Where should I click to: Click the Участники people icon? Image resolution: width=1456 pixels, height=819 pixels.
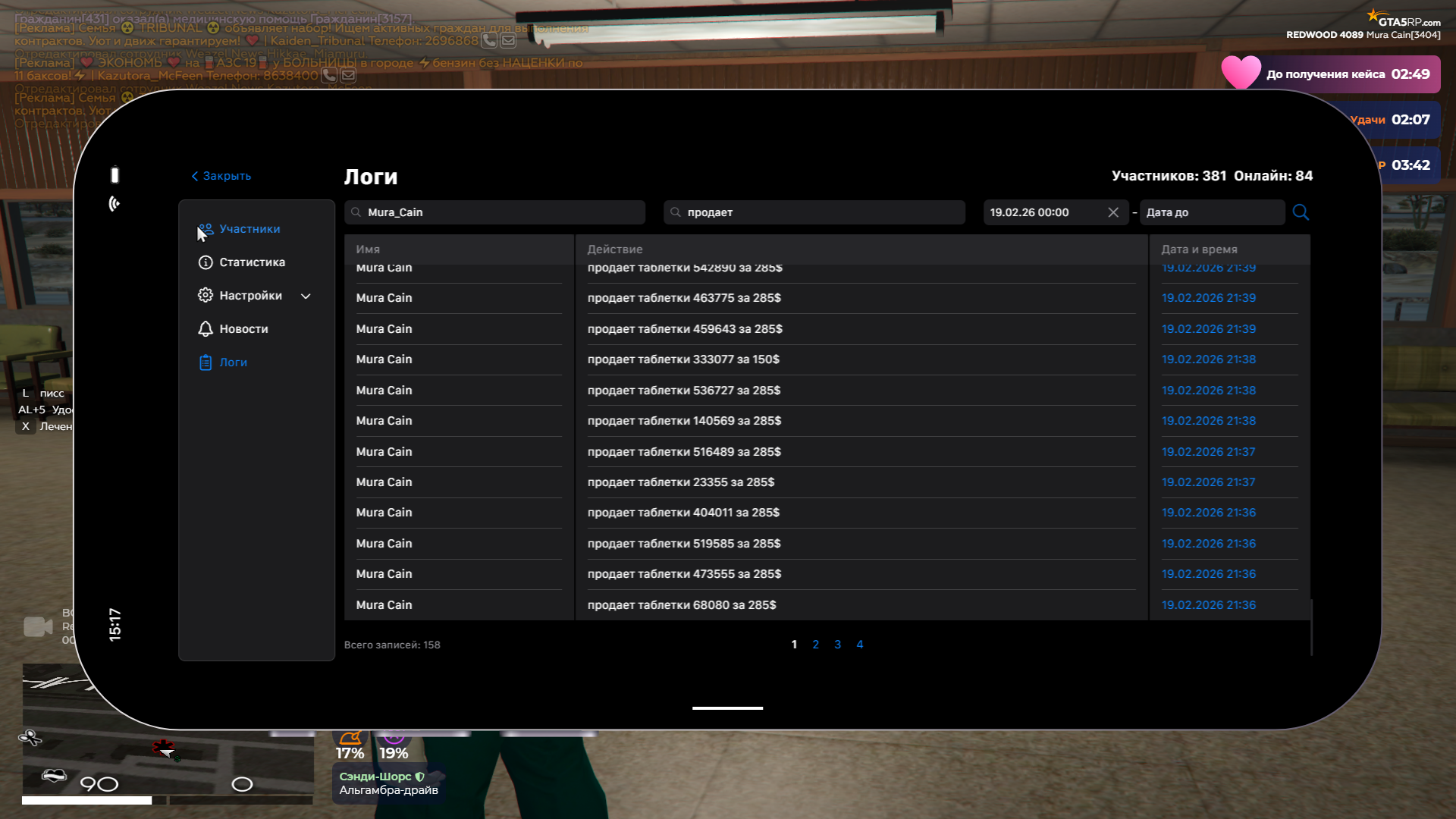[206, 229]
